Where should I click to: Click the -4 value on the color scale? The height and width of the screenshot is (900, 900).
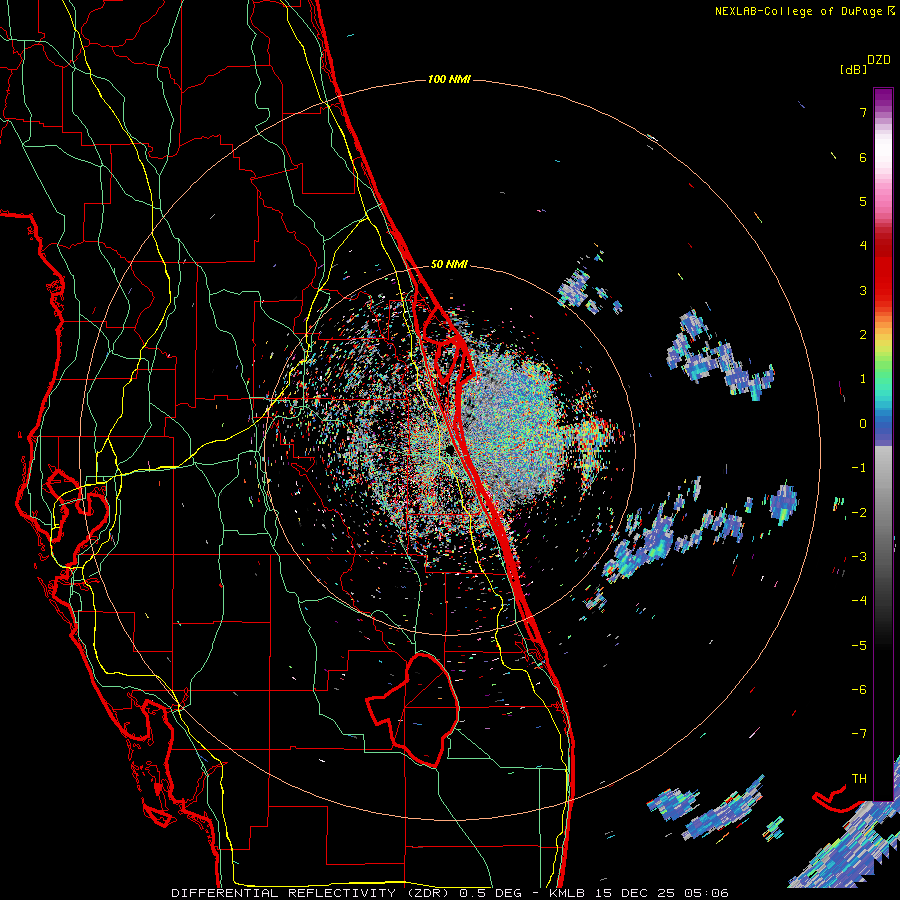pos(859,600)
